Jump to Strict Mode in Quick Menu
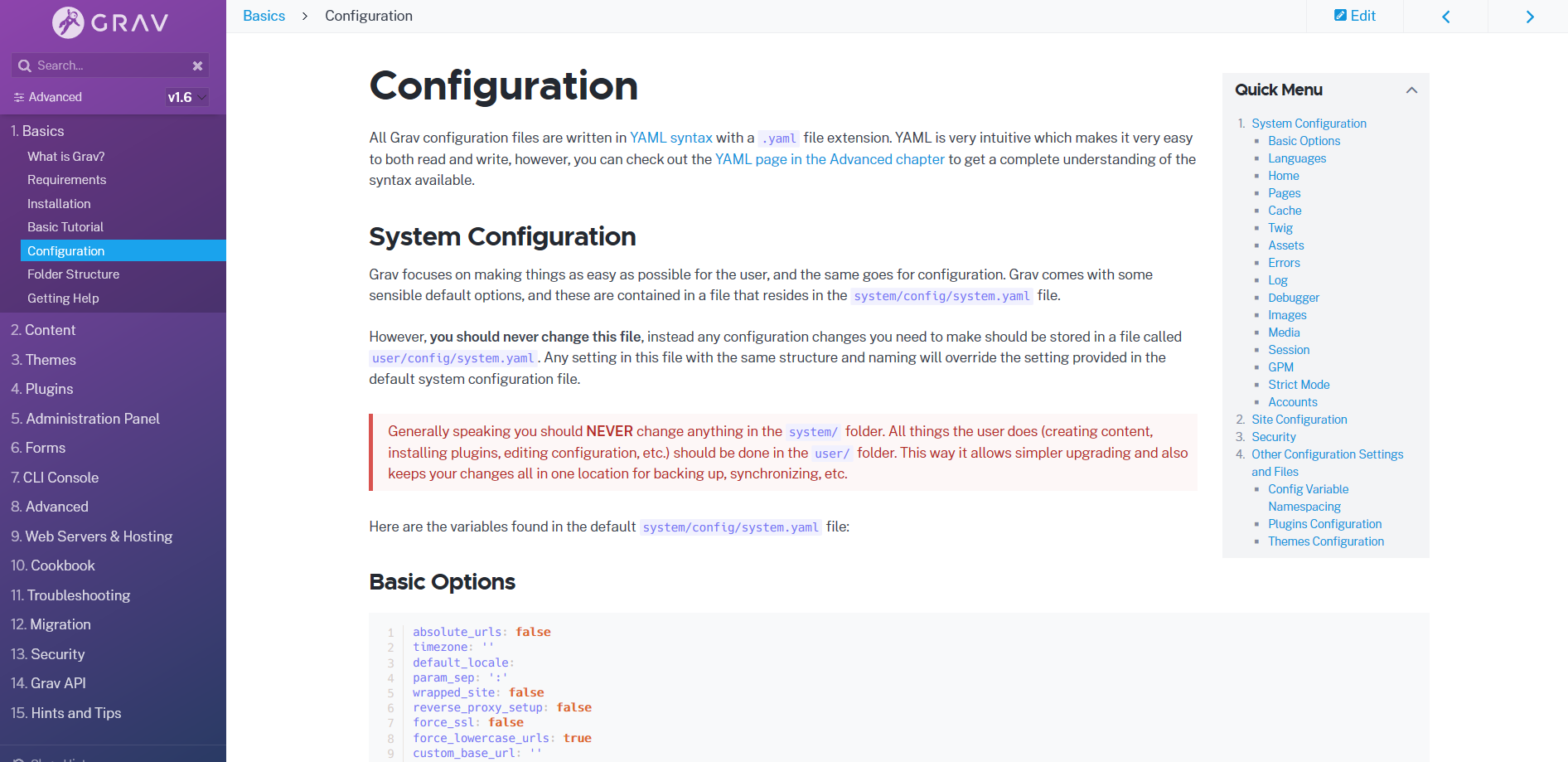This screenshot has width=1568, height=762. point(1299,385)
